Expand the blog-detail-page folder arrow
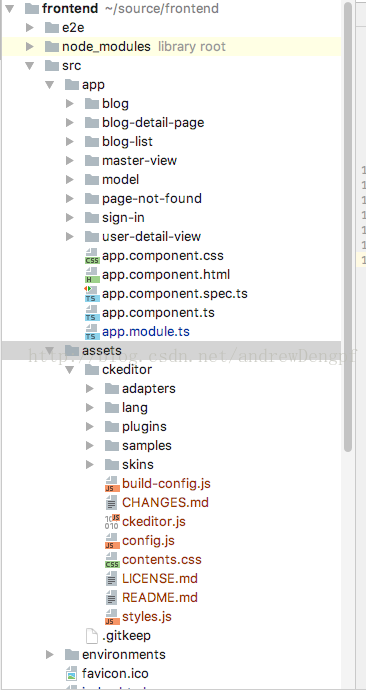The image size is (366, 690). tap(70, 122)
